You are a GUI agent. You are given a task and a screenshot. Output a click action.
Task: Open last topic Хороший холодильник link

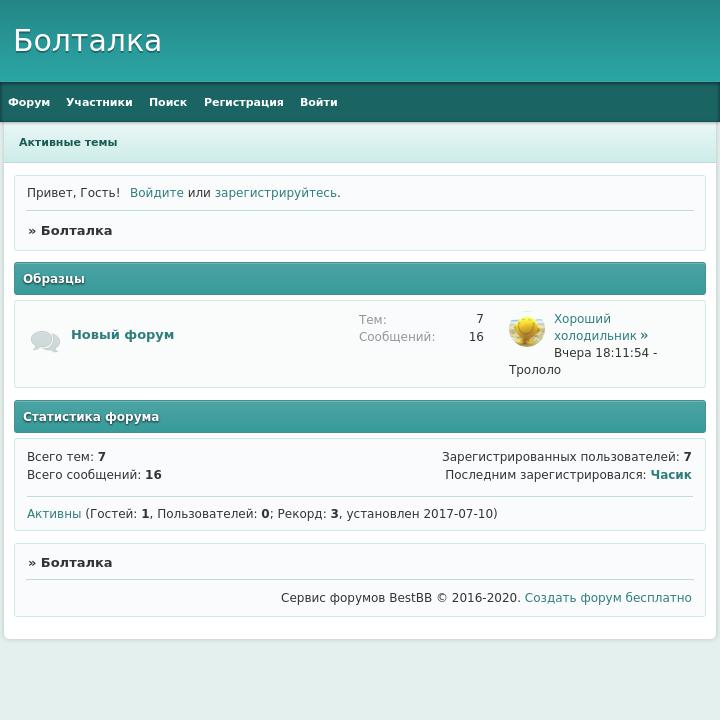[601, 327]
